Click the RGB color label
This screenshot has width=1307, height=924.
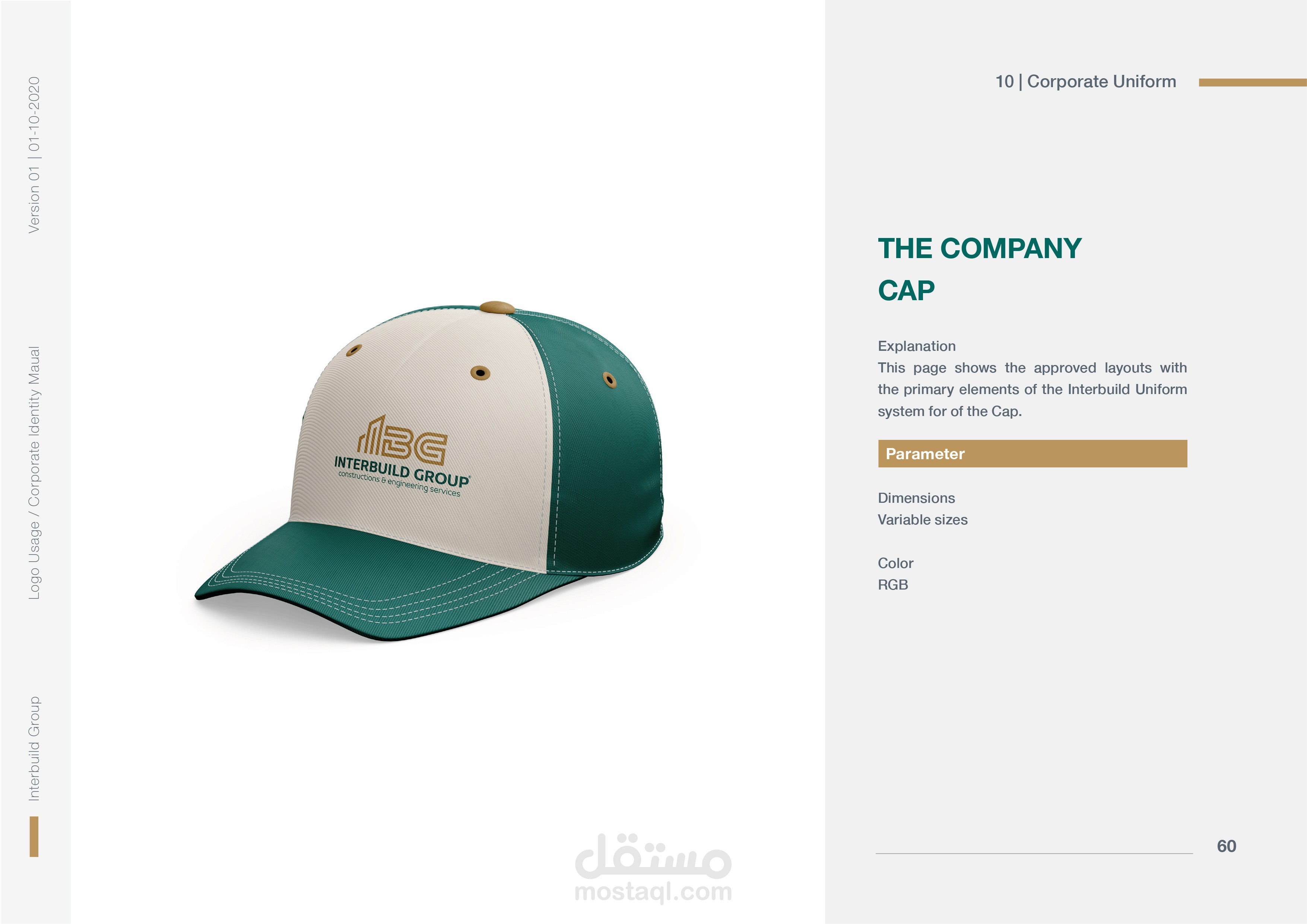click(892, 585)
